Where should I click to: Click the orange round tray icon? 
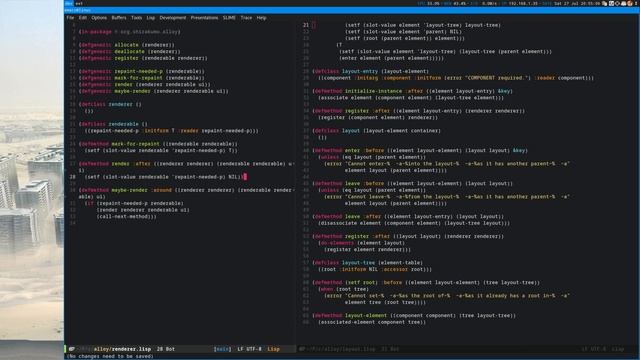(629, 3)
